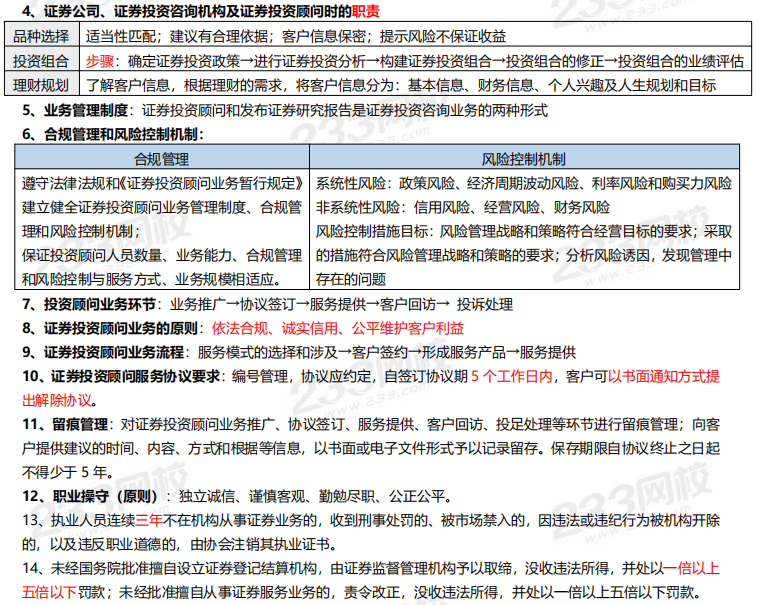
Task: Click the line '不得少于 5 年。'
Action: pos(68,472)
